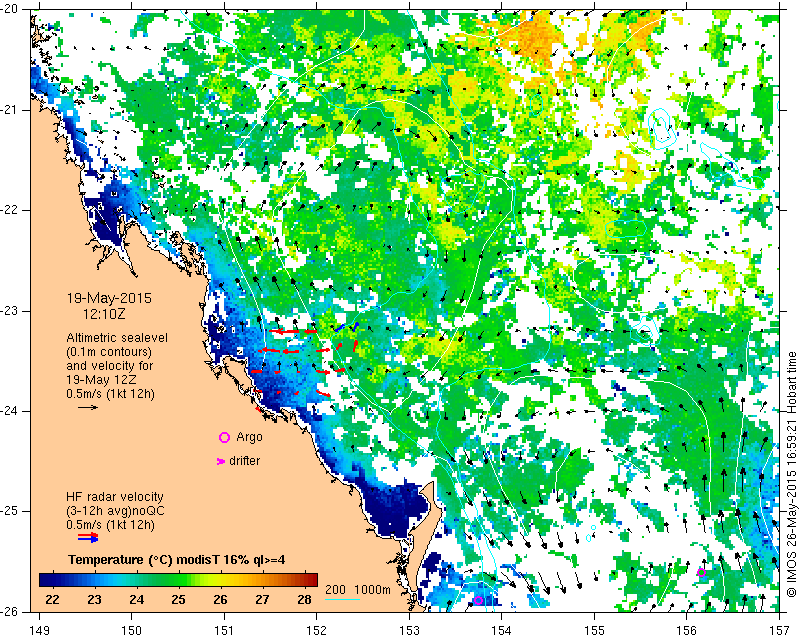Click latitude axis label -23
This screenshot has width=800, height=640.
point(10,311)
